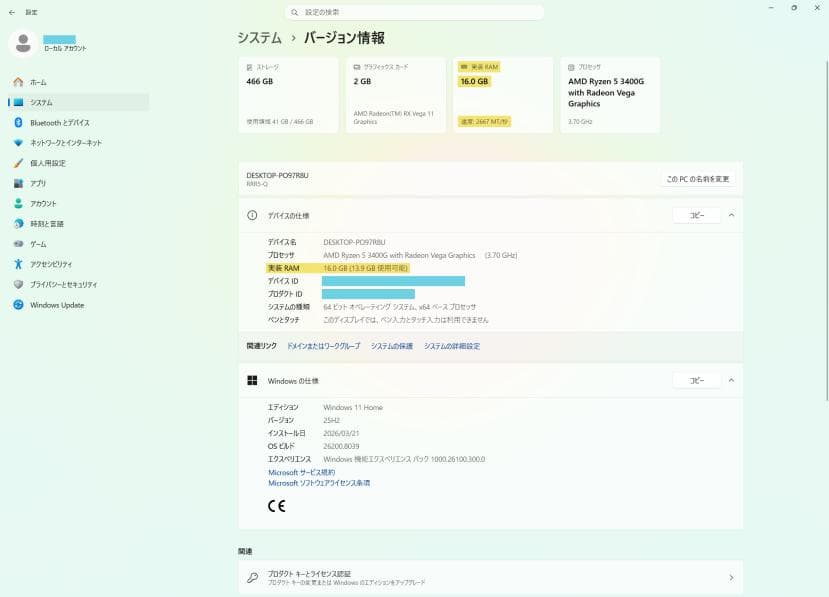
Task: Open the ストレージ 466 GB card
Action: click(x=288, y=95)
